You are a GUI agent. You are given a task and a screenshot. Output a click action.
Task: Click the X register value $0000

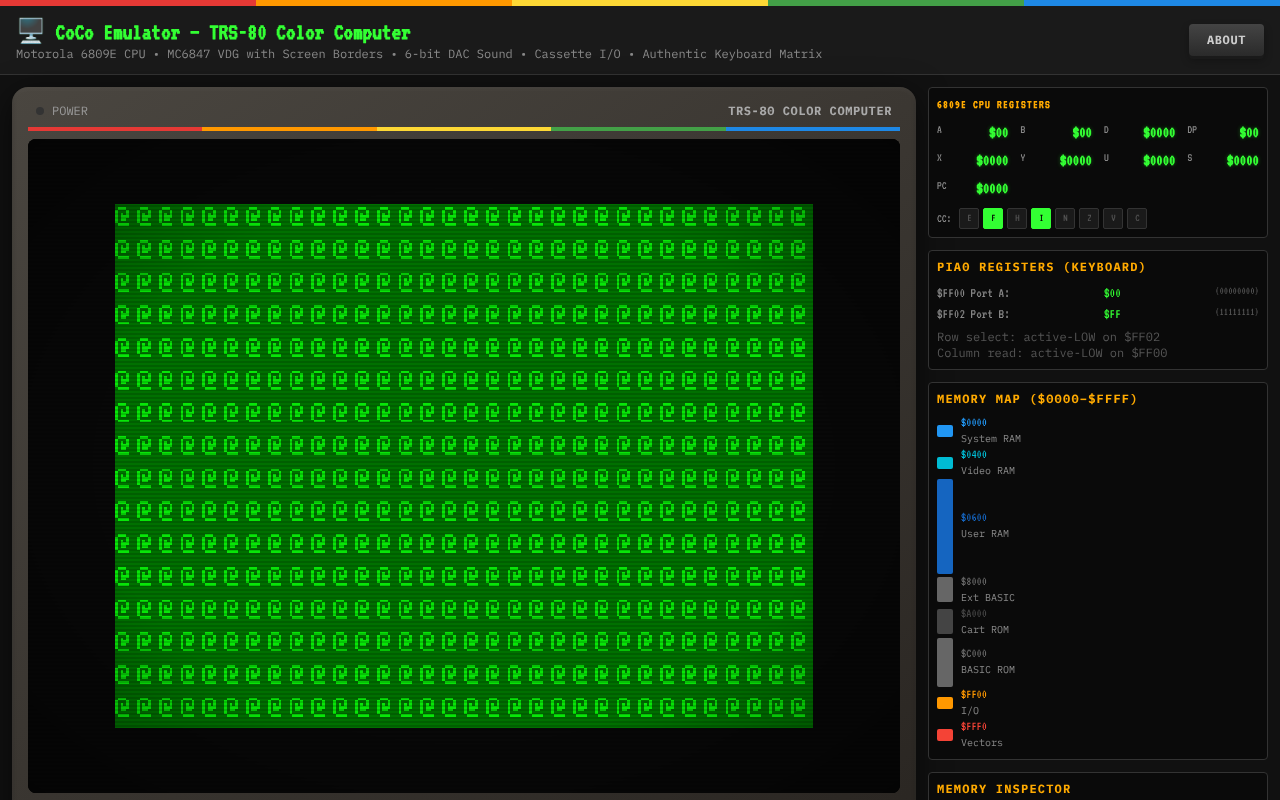992,161
